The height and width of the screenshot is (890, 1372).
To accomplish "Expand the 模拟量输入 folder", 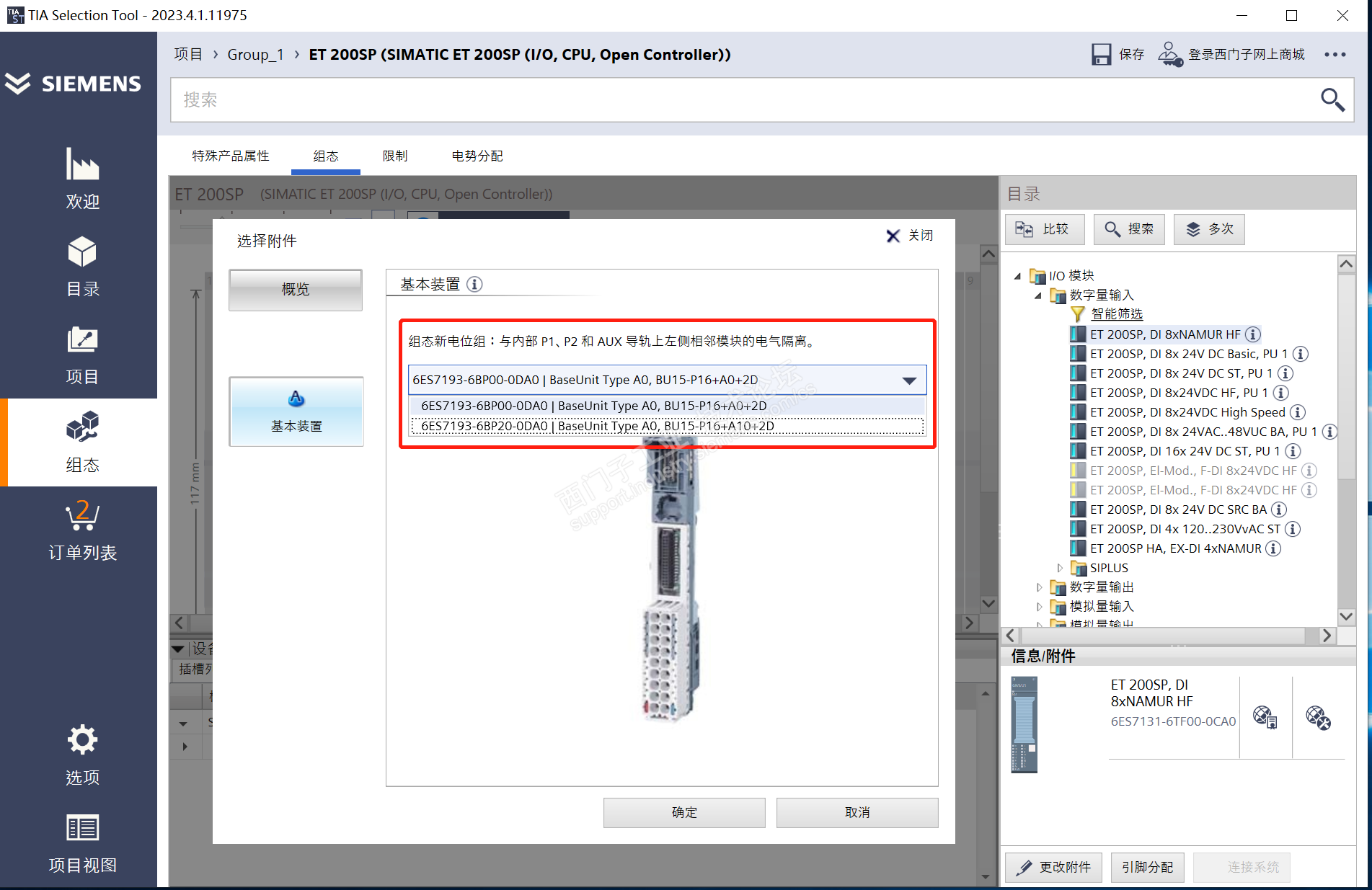I will tap(1039, 607).
